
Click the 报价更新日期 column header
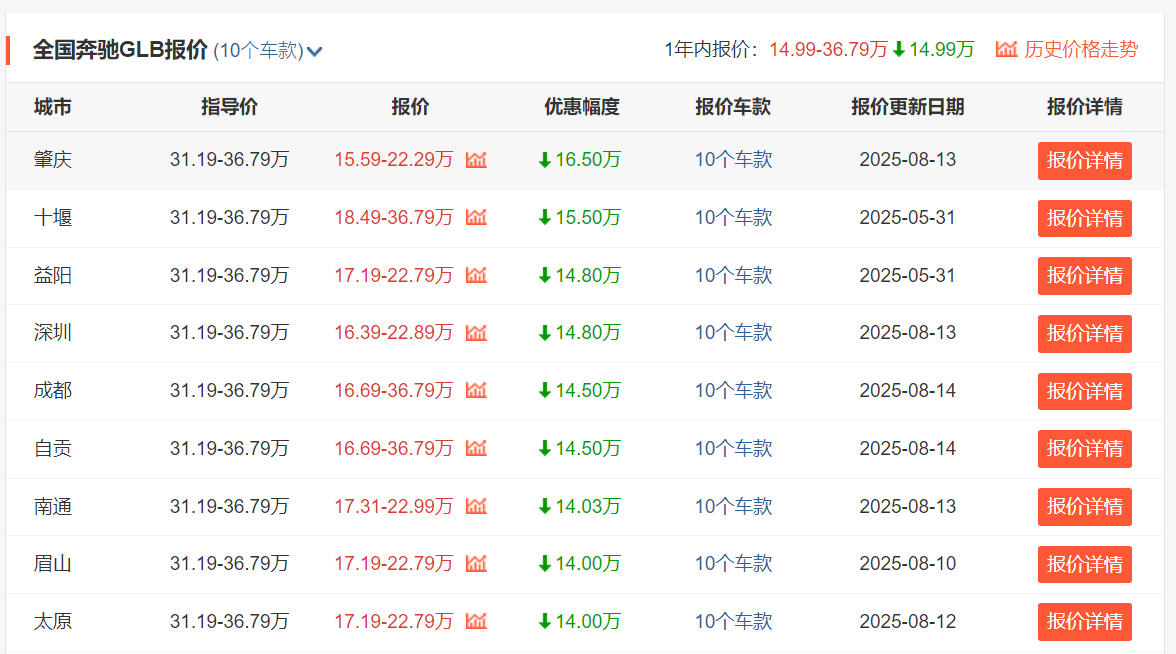click(908, 106)
